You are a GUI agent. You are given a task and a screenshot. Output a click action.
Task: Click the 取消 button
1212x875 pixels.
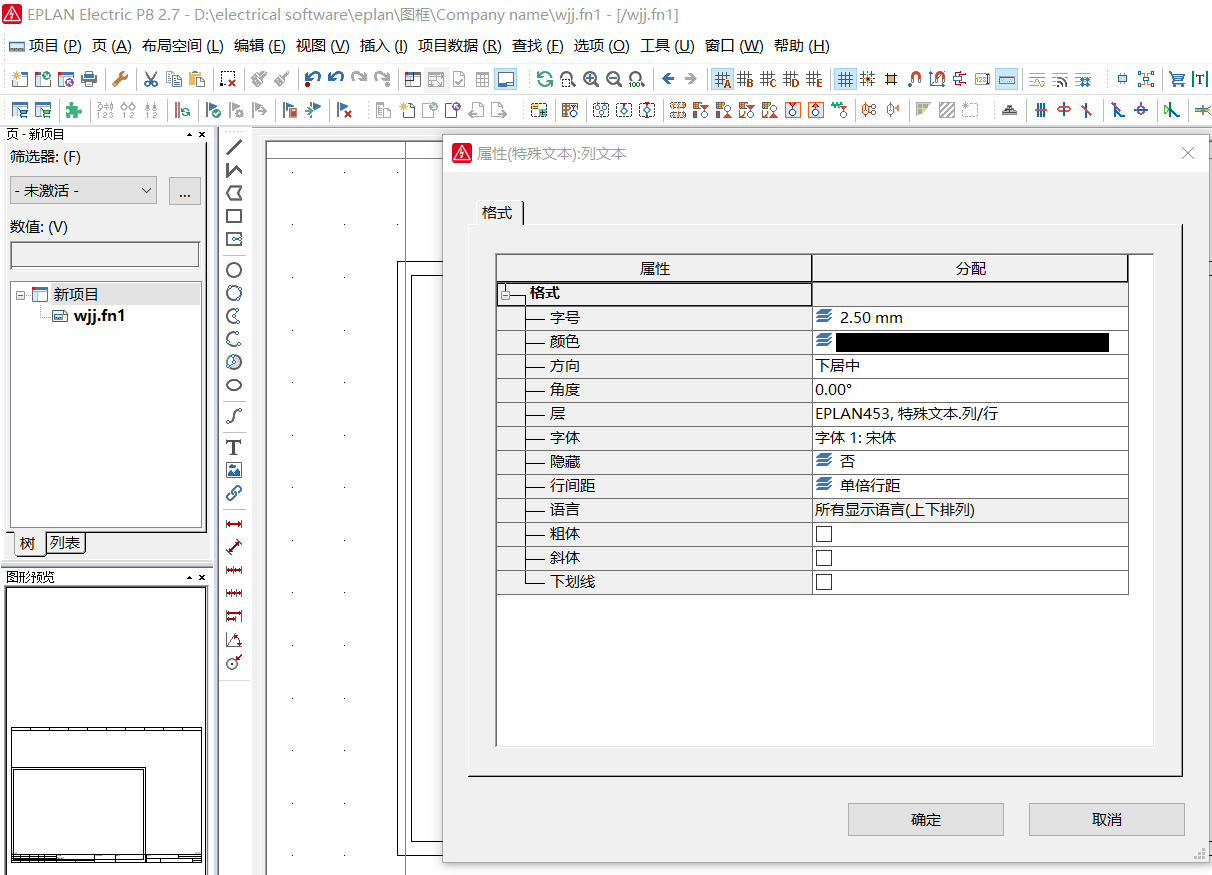[1106, 820]
